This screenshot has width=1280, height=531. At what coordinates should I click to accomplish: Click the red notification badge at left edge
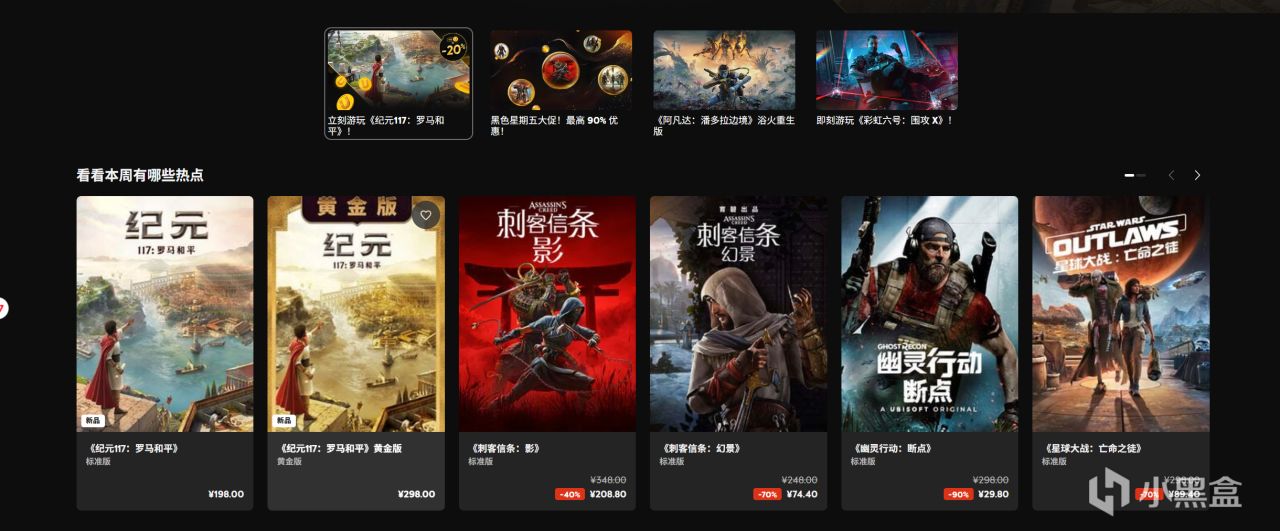tap(3, 309)
